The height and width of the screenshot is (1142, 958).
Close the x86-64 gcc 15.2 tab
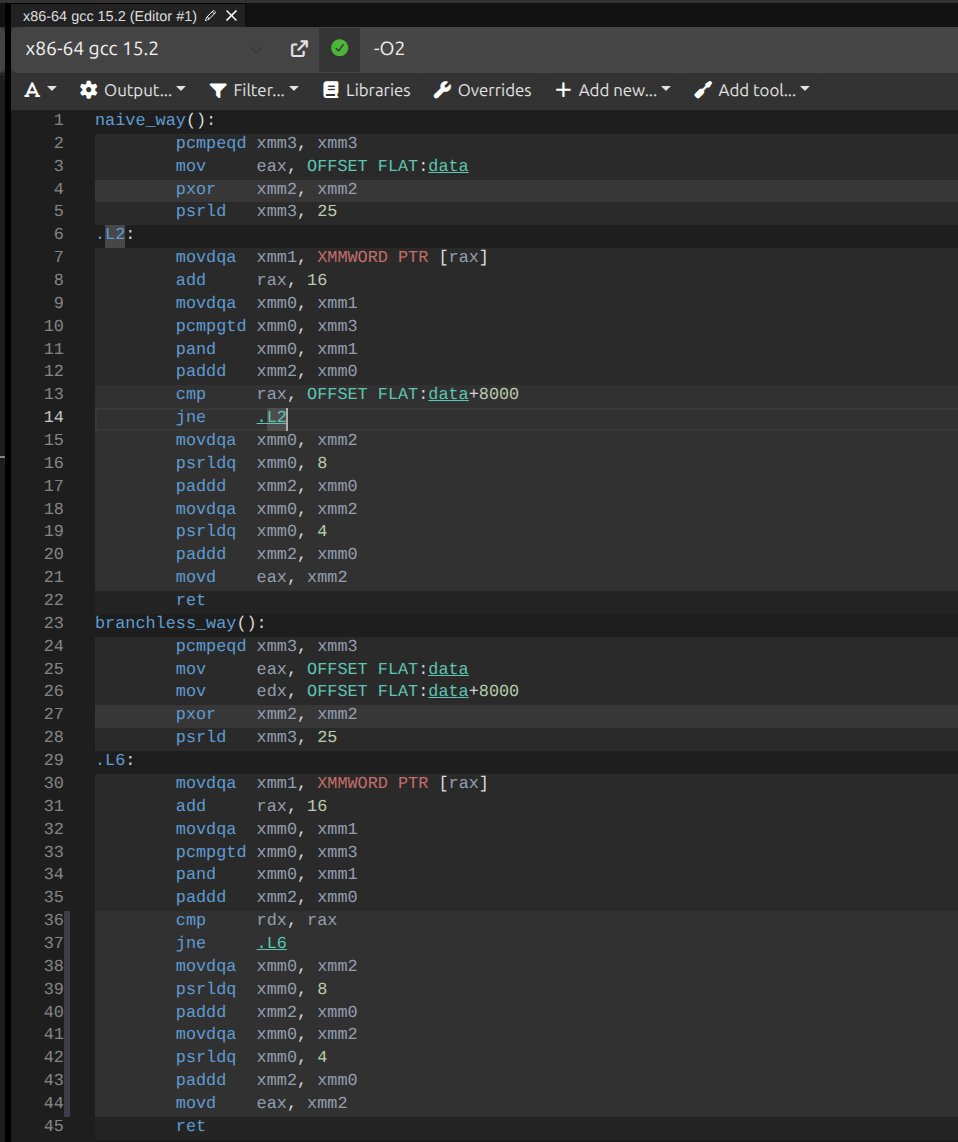tap(232, 16)
